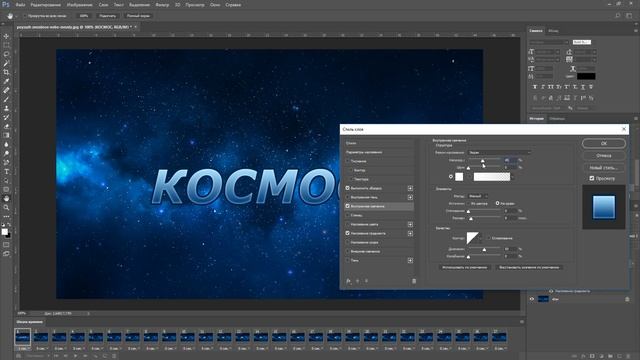Click the strikethrough icon in Character panel
Image resolution: width=640 pixels, height=360 pixels.
(x=591, y=87)
